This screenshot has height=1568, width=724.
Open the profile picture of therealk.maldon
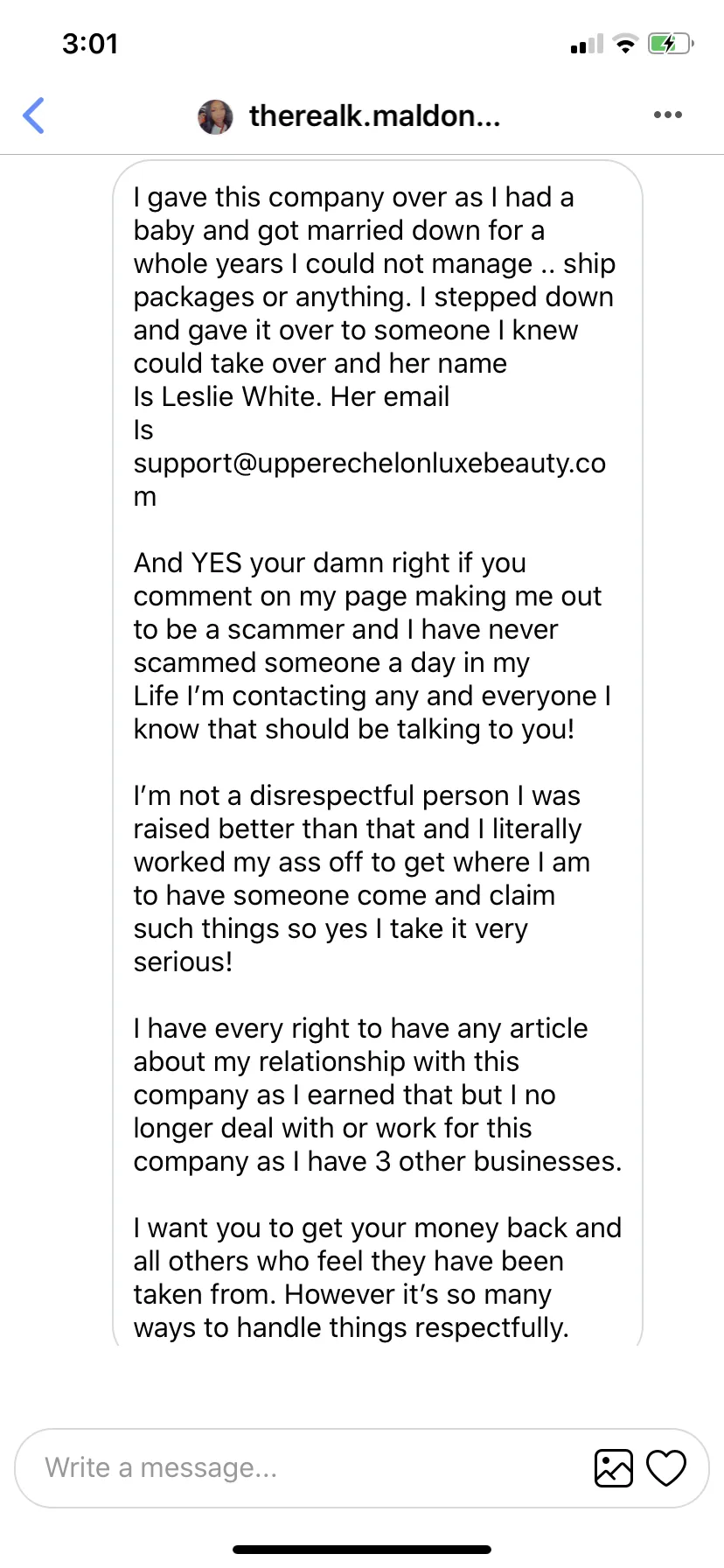[x=215, y=116]
